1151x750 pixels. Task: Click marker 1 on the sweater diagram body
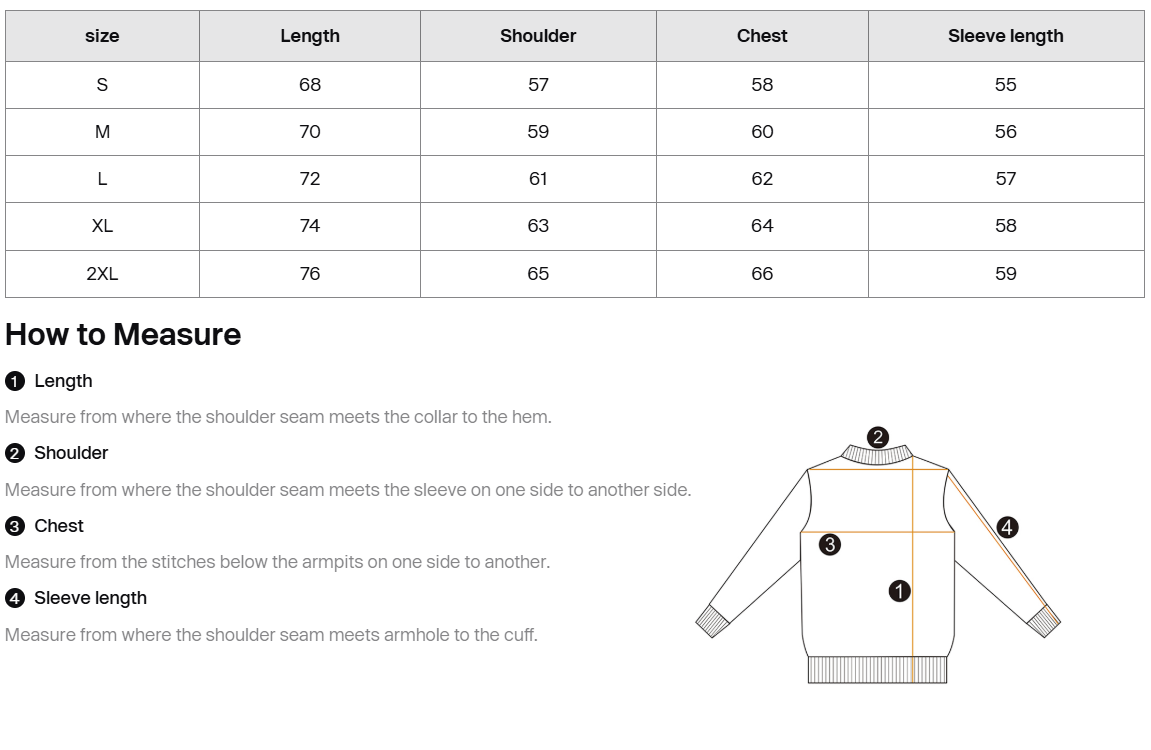pos(900,591)
